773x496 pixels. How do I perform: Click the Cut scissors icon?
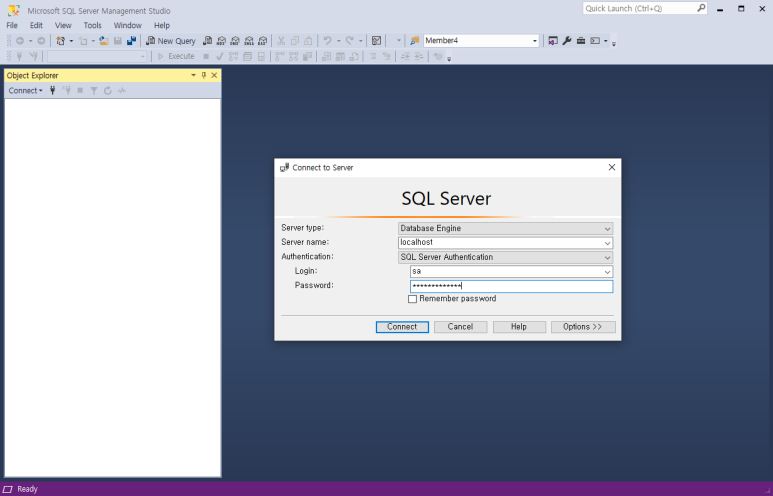281,41
